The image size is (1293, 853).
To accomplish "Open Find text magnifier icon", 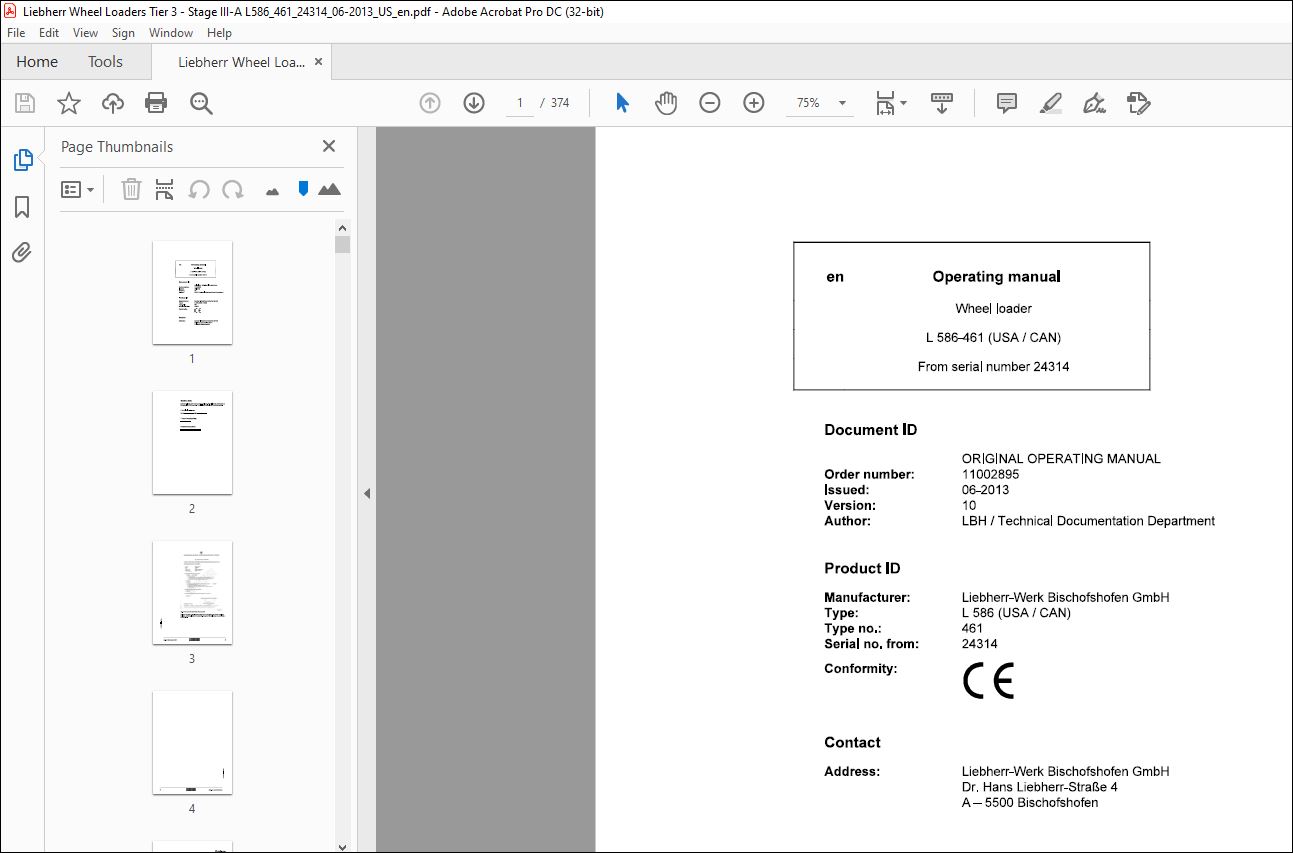I will click(x=201, y=103).
